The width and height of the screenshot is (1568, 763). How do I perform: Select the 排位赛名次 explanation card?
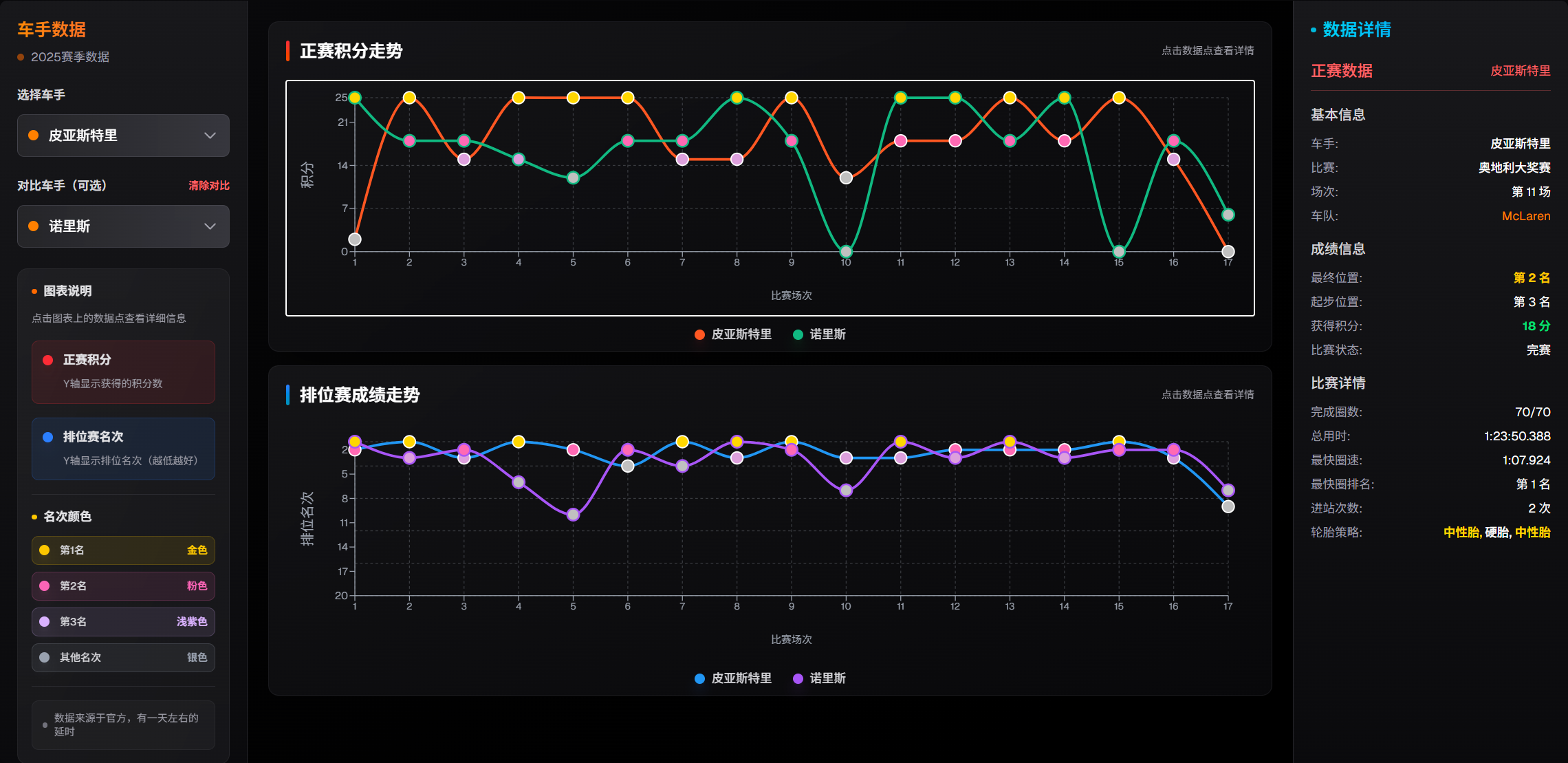tap(123, 449)
